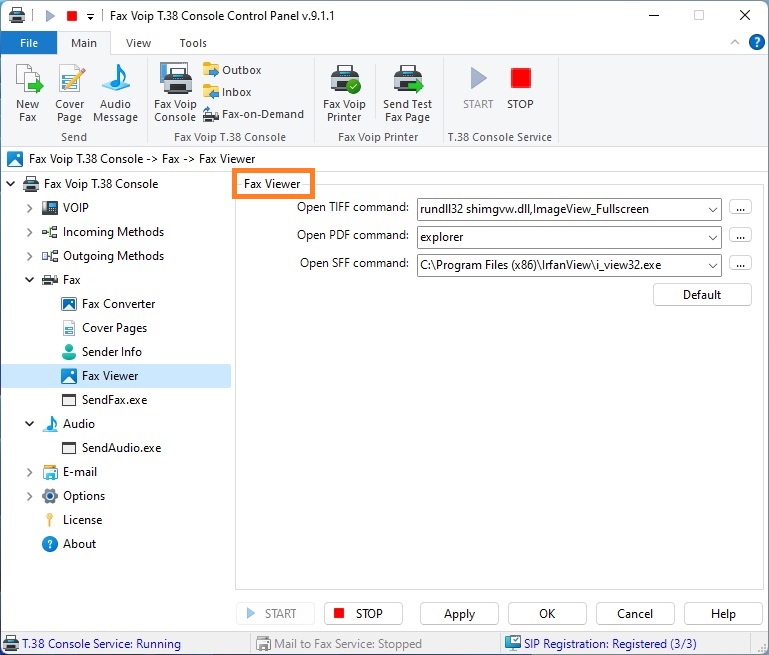
Task: Click the New Fax ribbon icon
Action: [28, 93]
